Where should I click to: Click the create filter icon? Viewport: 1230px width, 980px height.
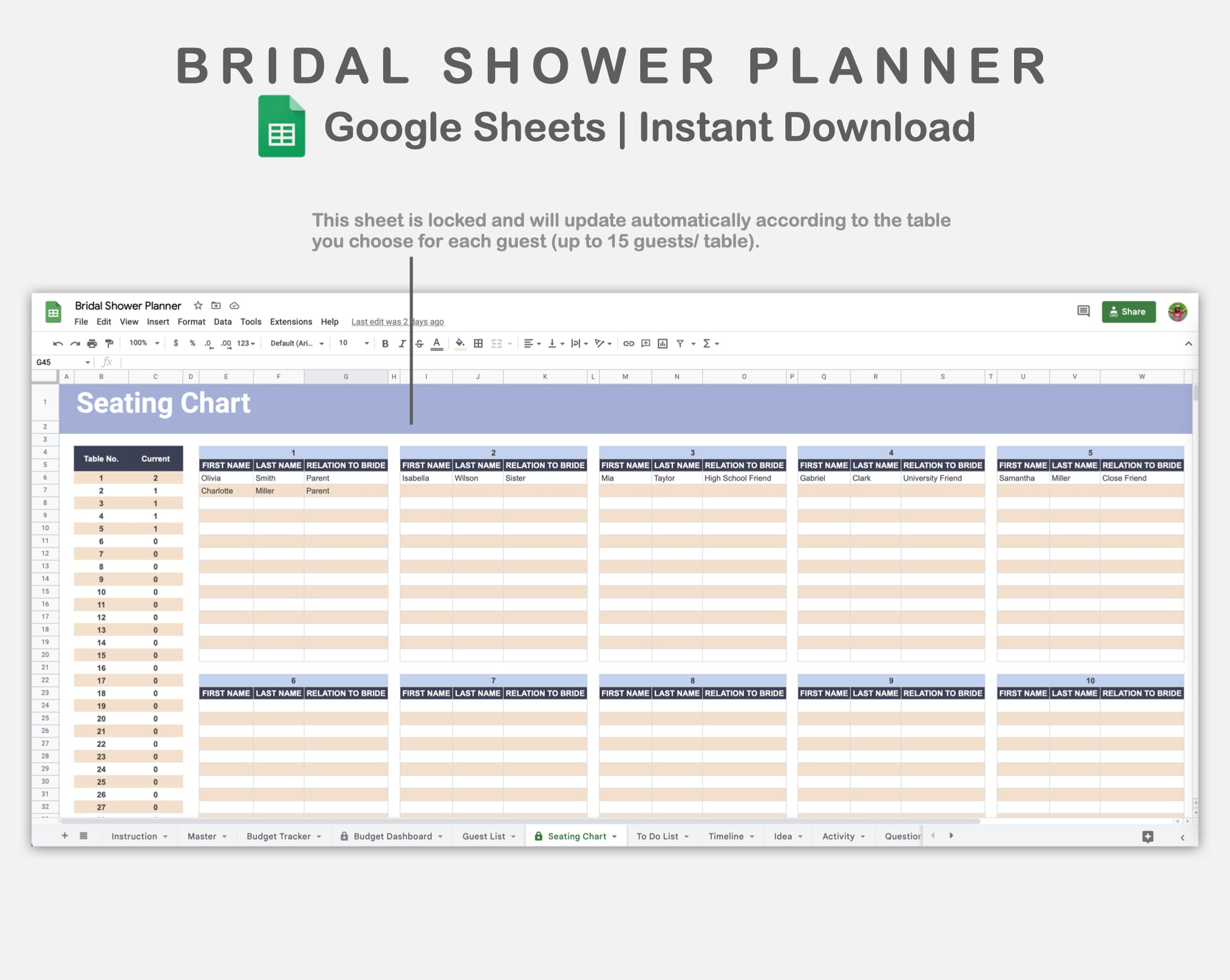pyautogui.click(x=680, y=344)
